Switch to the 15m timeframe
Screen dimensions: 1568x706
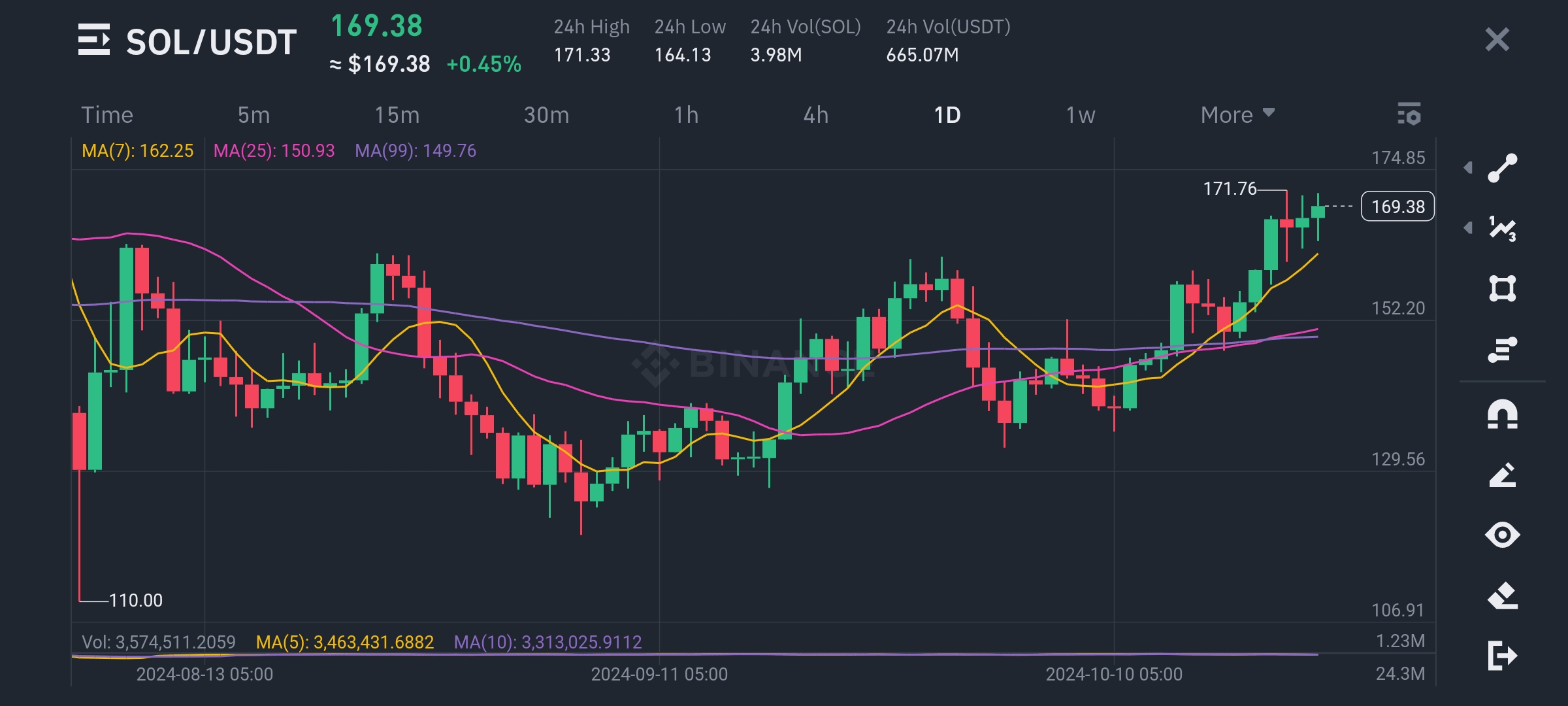[397, 115]
